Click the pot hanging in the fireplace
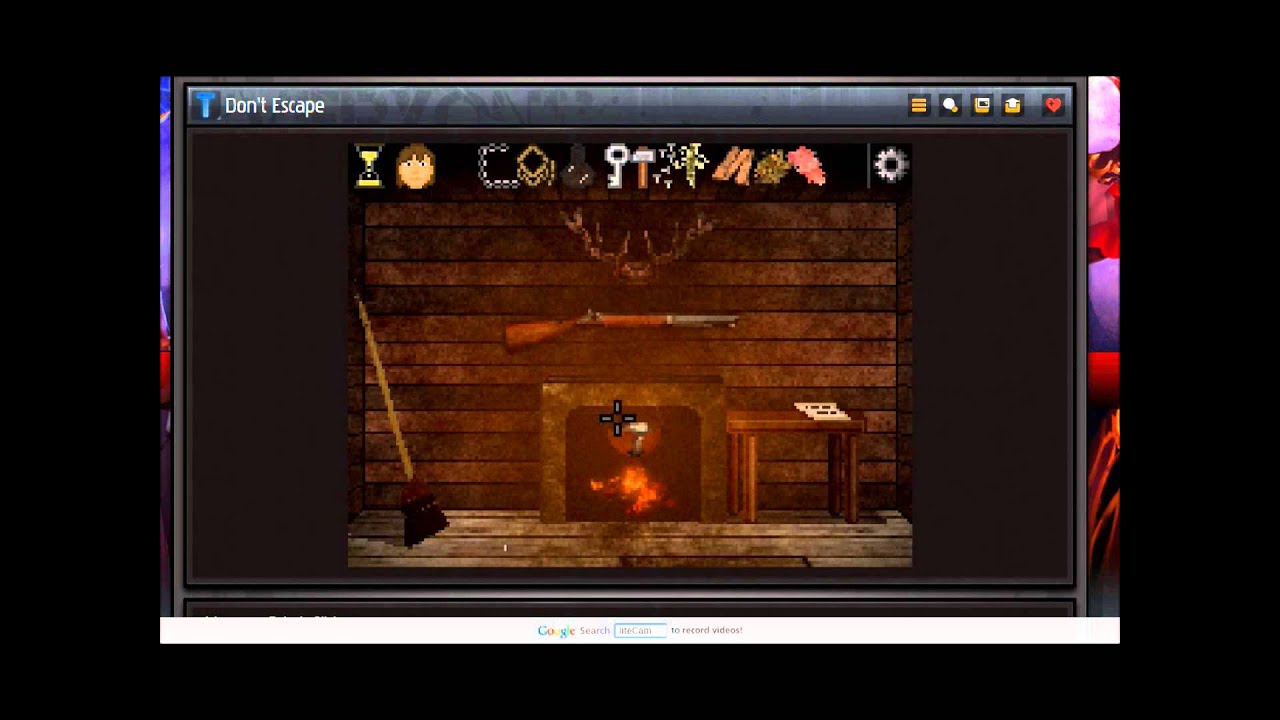 633,437
